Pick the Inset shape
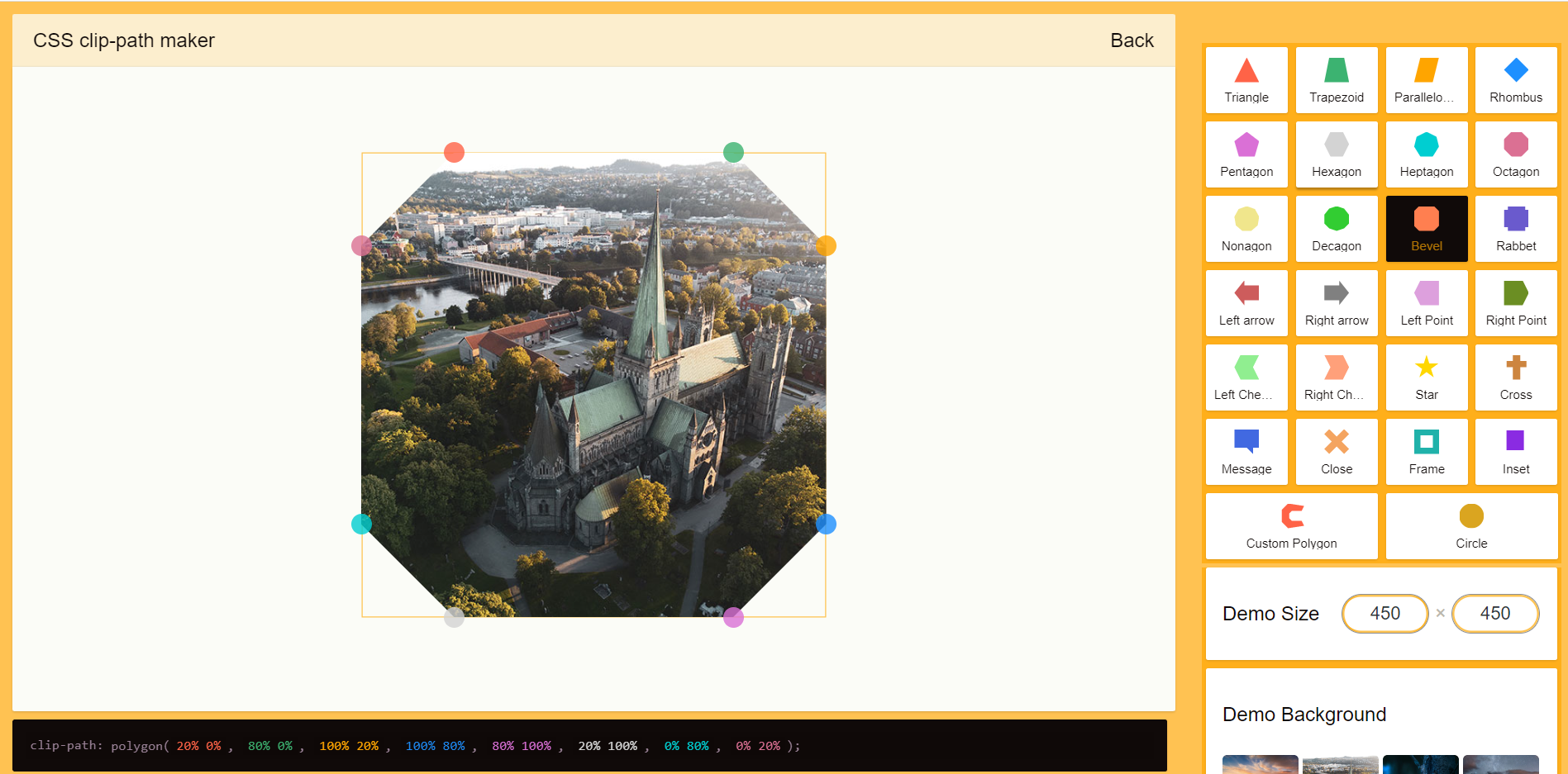The height and width of the screenshot is (774, 1568). pyautogui.click(x=1516, y=452)
